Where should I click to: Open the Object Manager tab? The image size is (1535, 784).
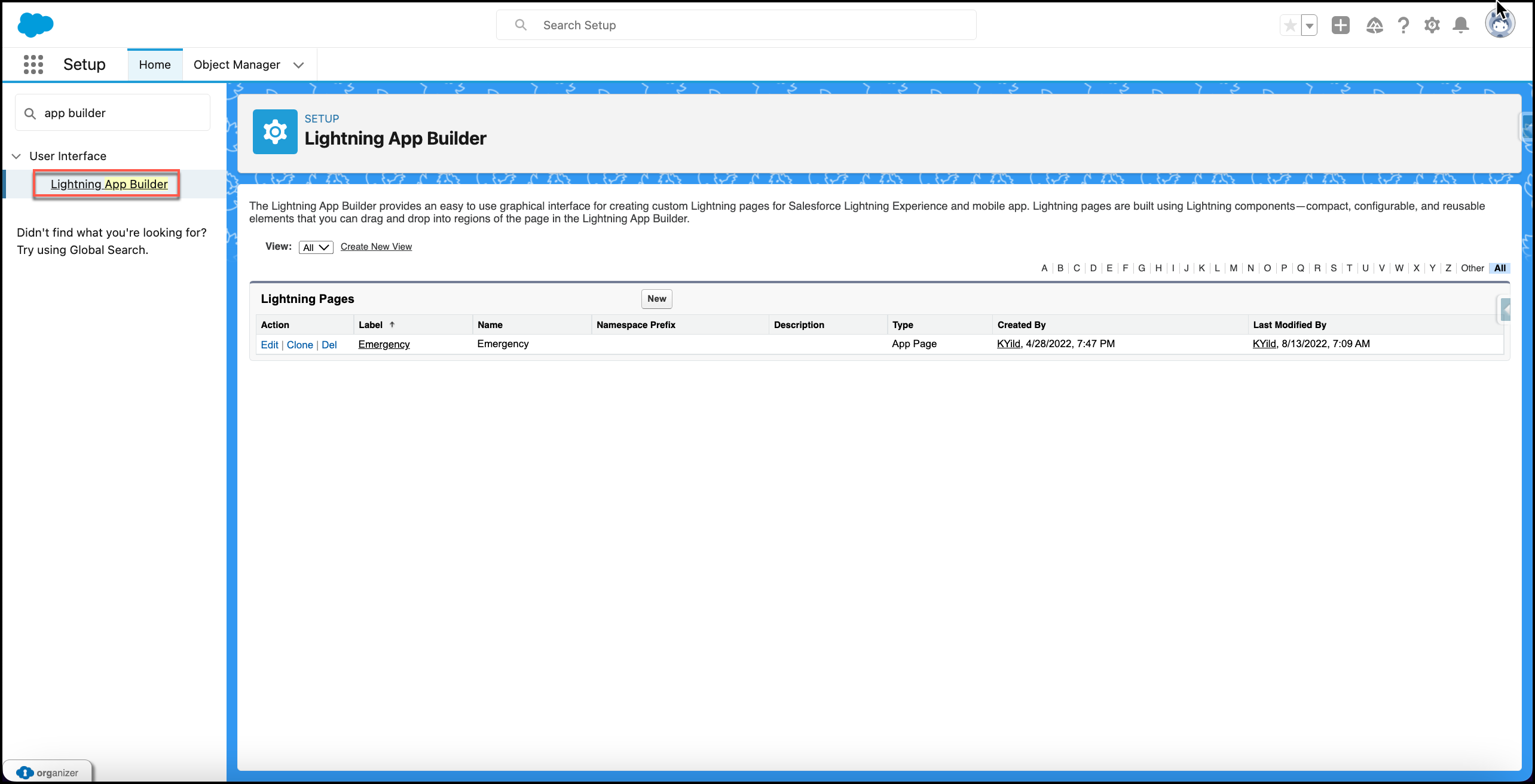(x=237, y=65)
